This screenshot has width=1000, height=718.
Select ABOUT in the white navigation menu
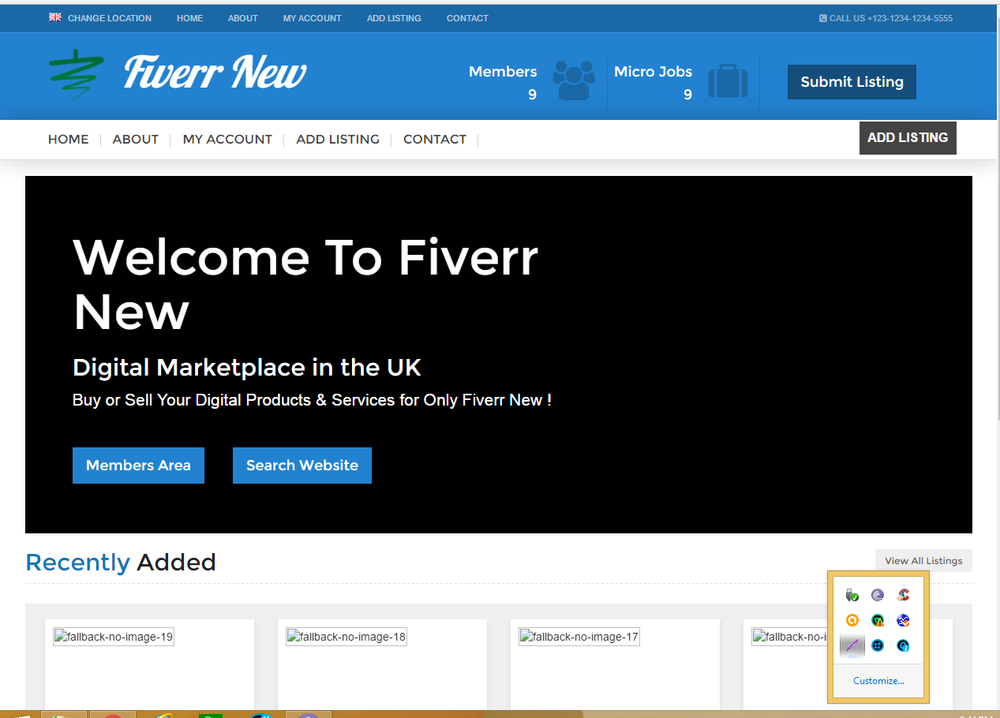tap(136, 140)
